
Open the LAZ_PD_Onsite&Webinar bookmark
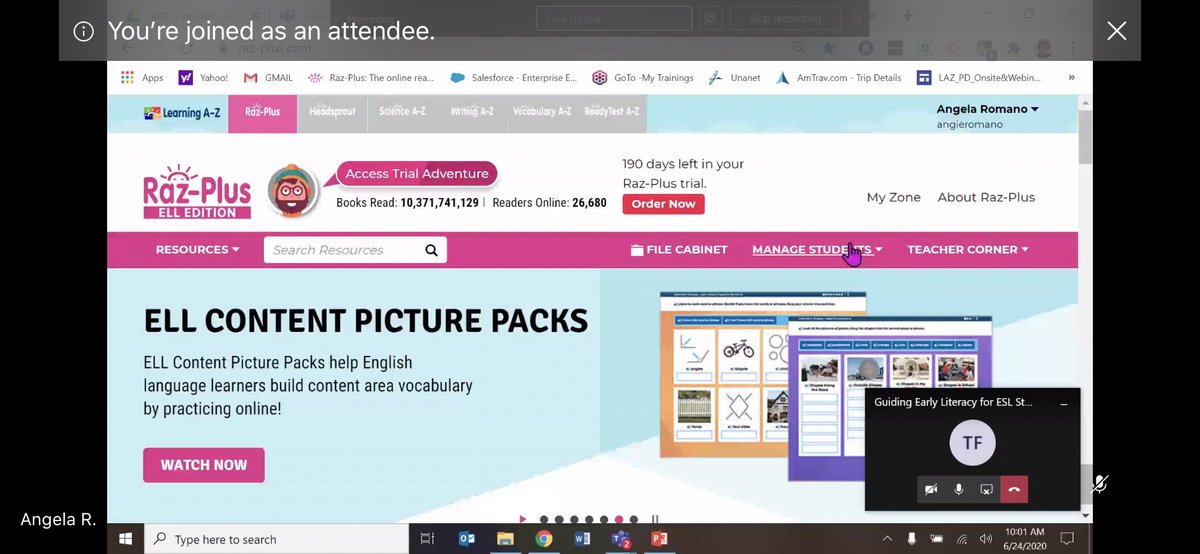977,77
